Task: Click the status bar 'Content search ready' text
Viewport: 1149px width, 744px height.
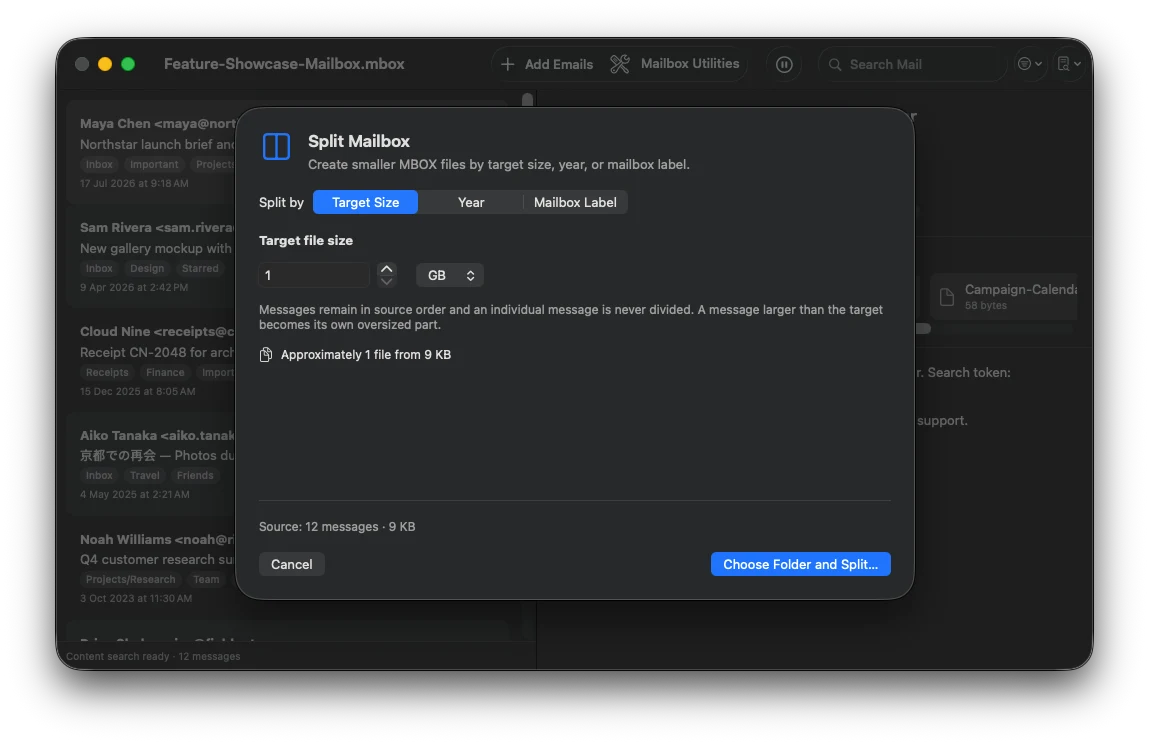Action: (118, 657)
